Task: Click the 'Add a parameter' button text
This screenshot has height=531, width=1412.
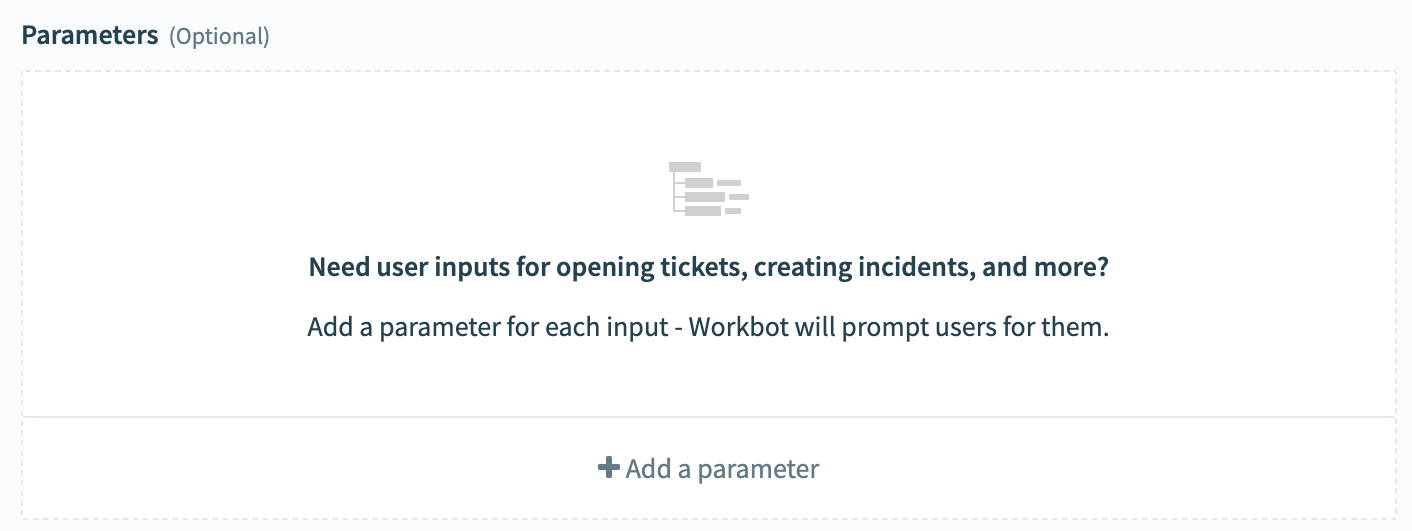Action: point(722,469)
